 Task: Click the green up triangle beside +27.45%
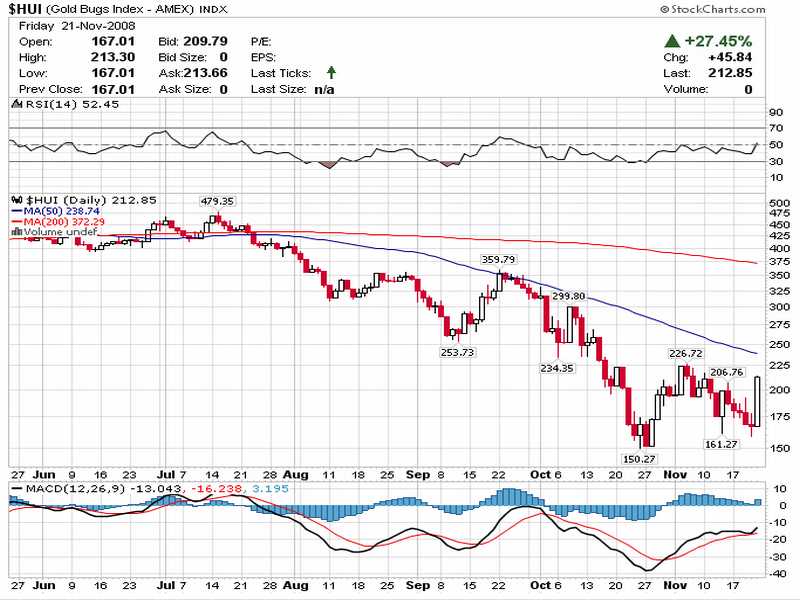(672, 40)
